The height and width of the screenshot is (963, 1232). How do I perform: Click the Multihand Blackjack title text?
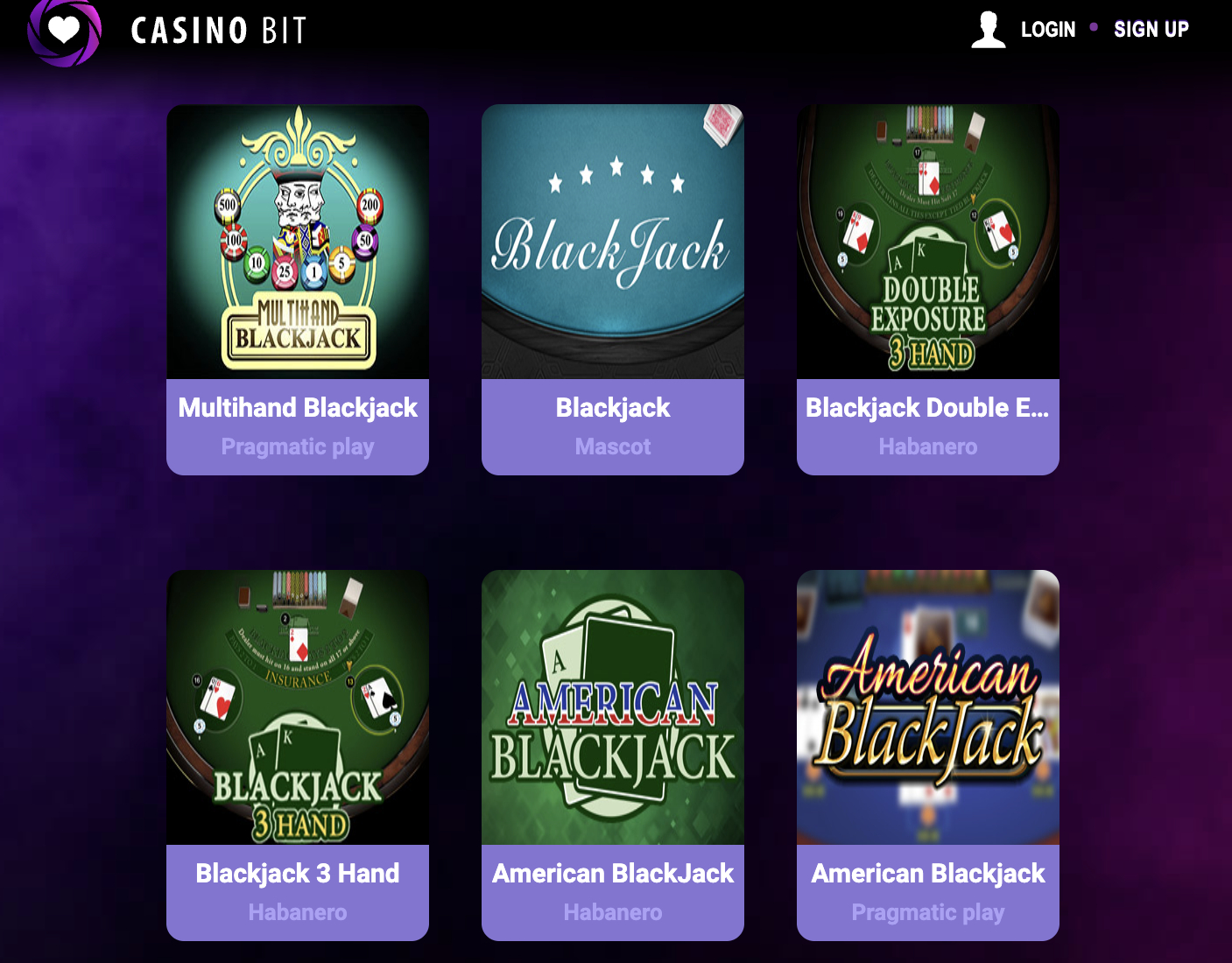click(298, 408)
